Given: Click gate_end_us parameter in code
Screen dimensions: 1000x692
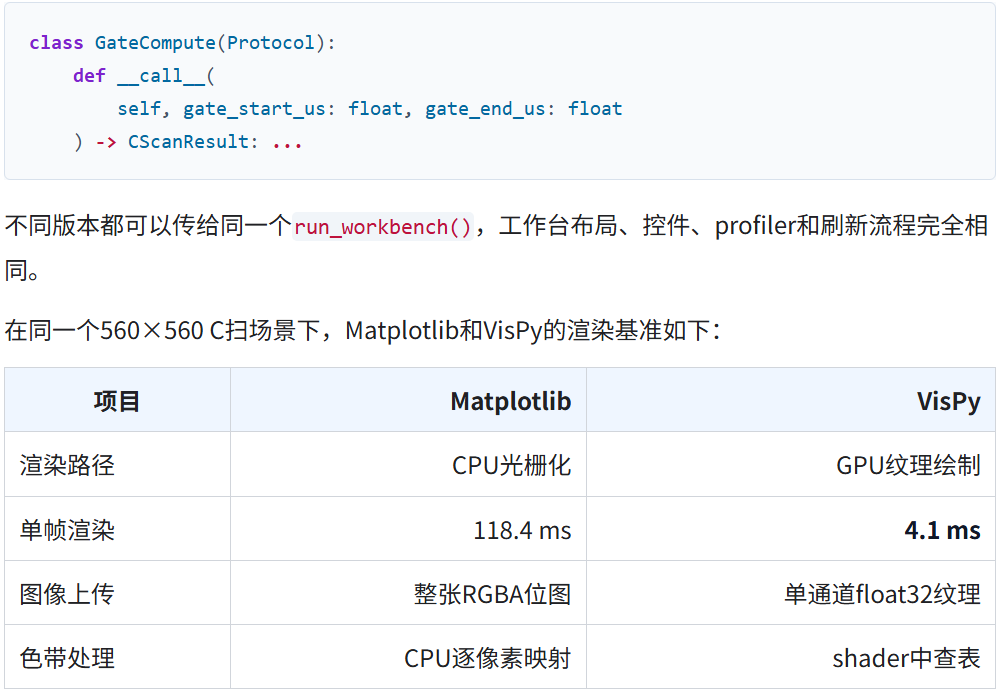Looking at the screenshot, I should (485, 109).
